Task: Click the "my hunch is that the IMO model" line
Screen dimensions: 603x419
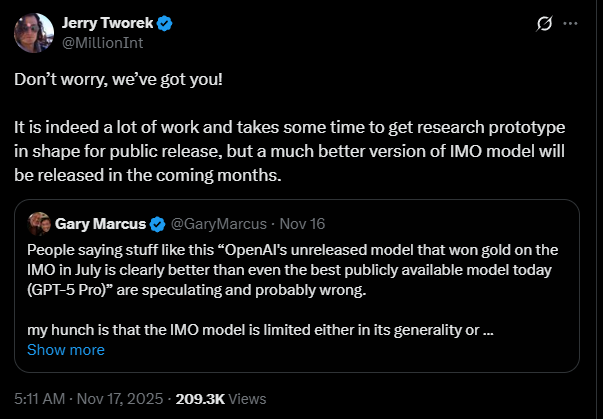Action: point(260,330)
